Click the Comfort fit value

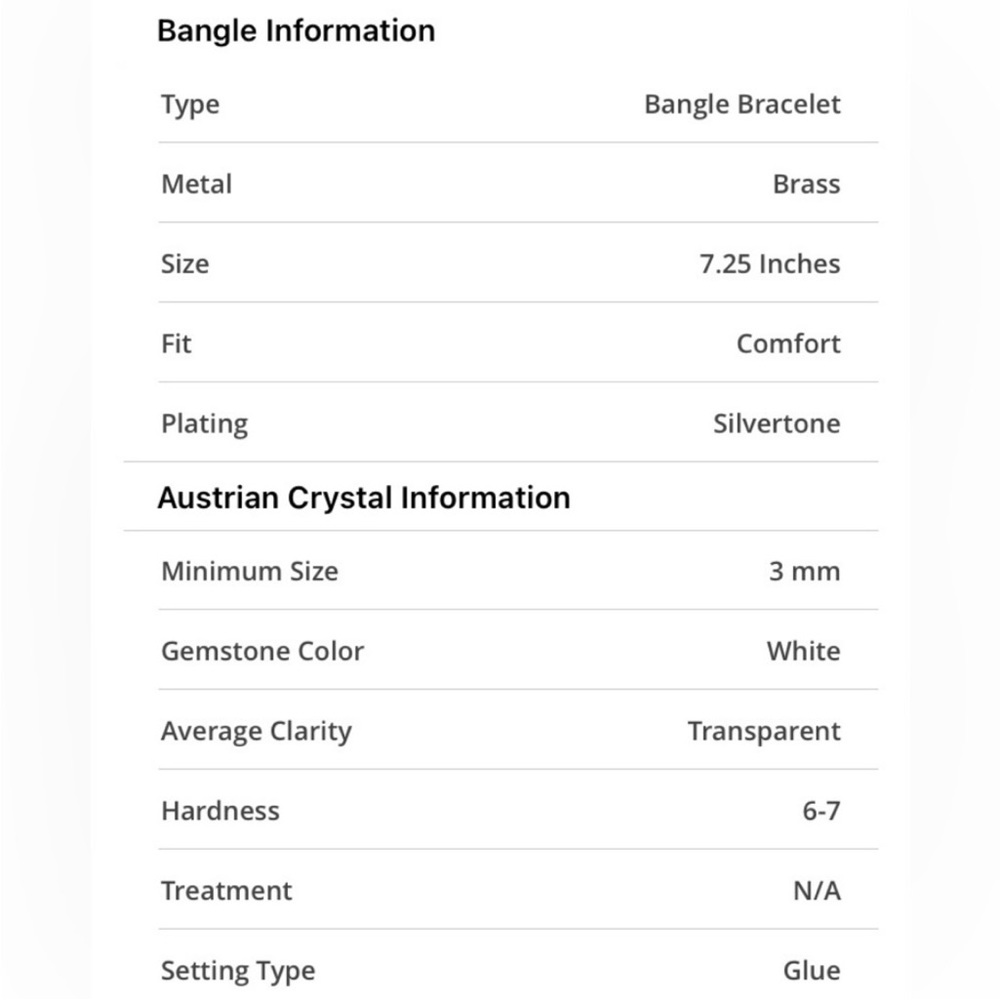pos(788,344)
